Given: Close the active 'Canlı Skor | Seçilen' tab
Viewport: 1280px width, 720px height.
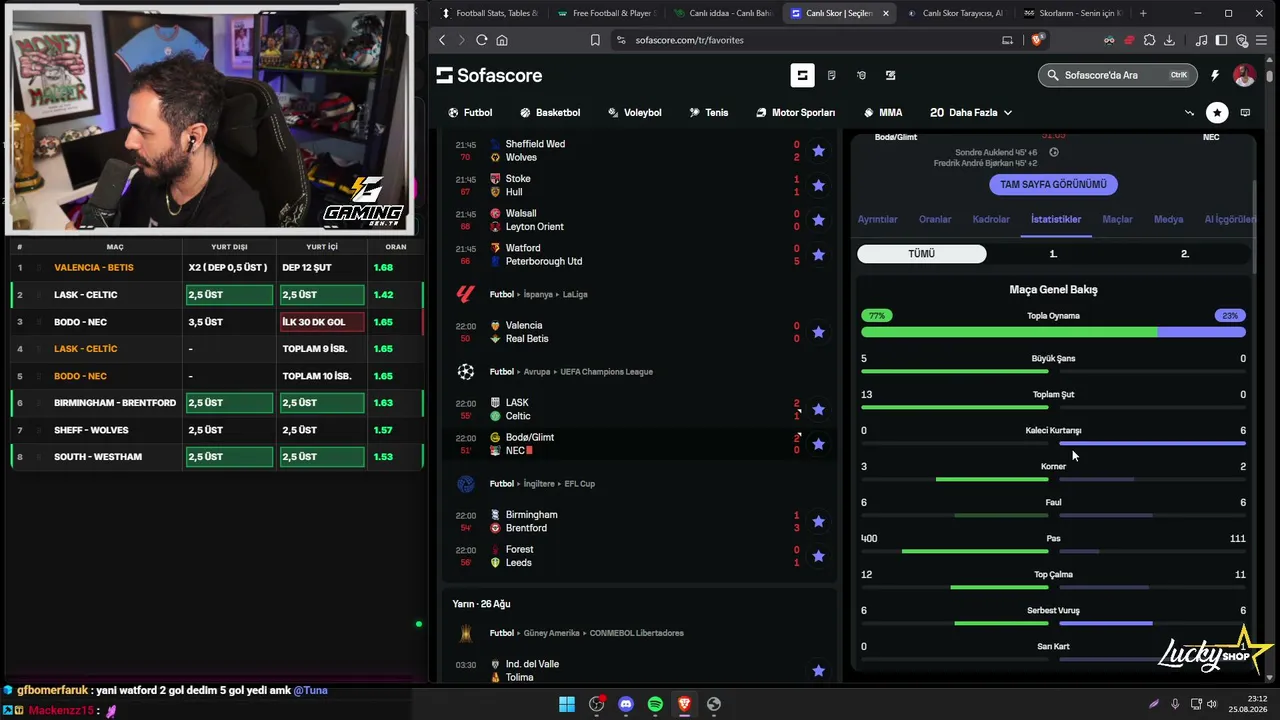Looking at the screenshot, I should click(885, 13).
